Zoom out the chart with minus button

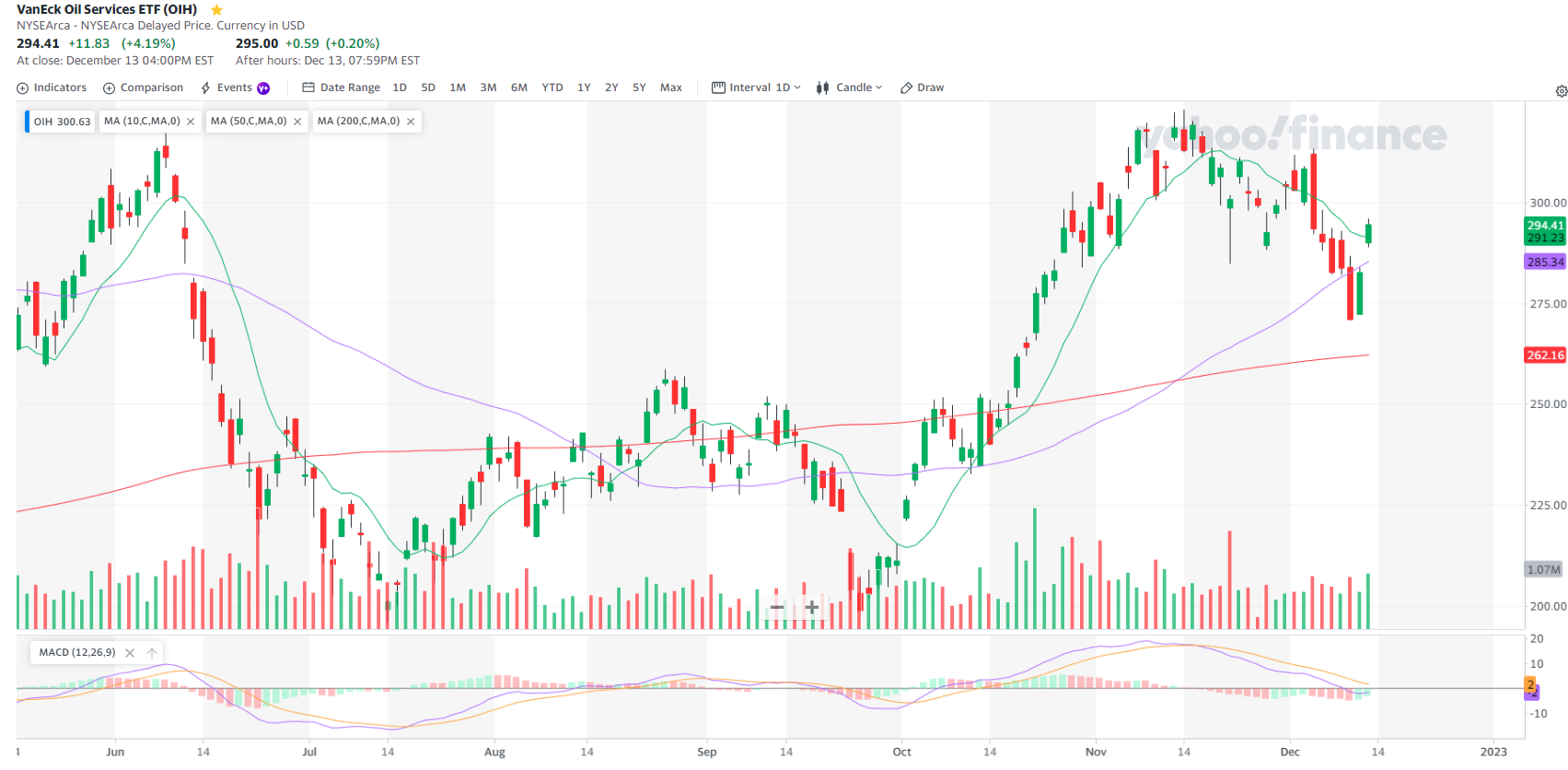point(777,607)
